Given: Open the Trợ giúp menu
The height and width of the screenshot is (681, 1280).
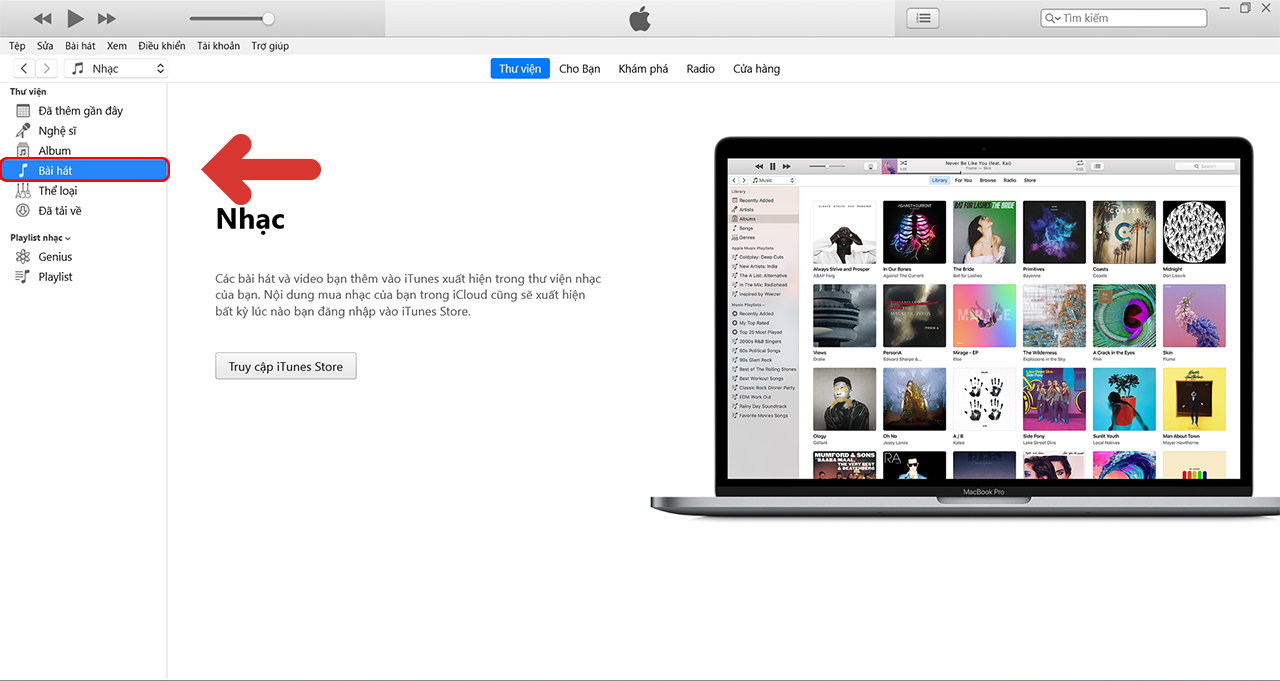Looking at the screenshot, I should click(x=270, y=46).
